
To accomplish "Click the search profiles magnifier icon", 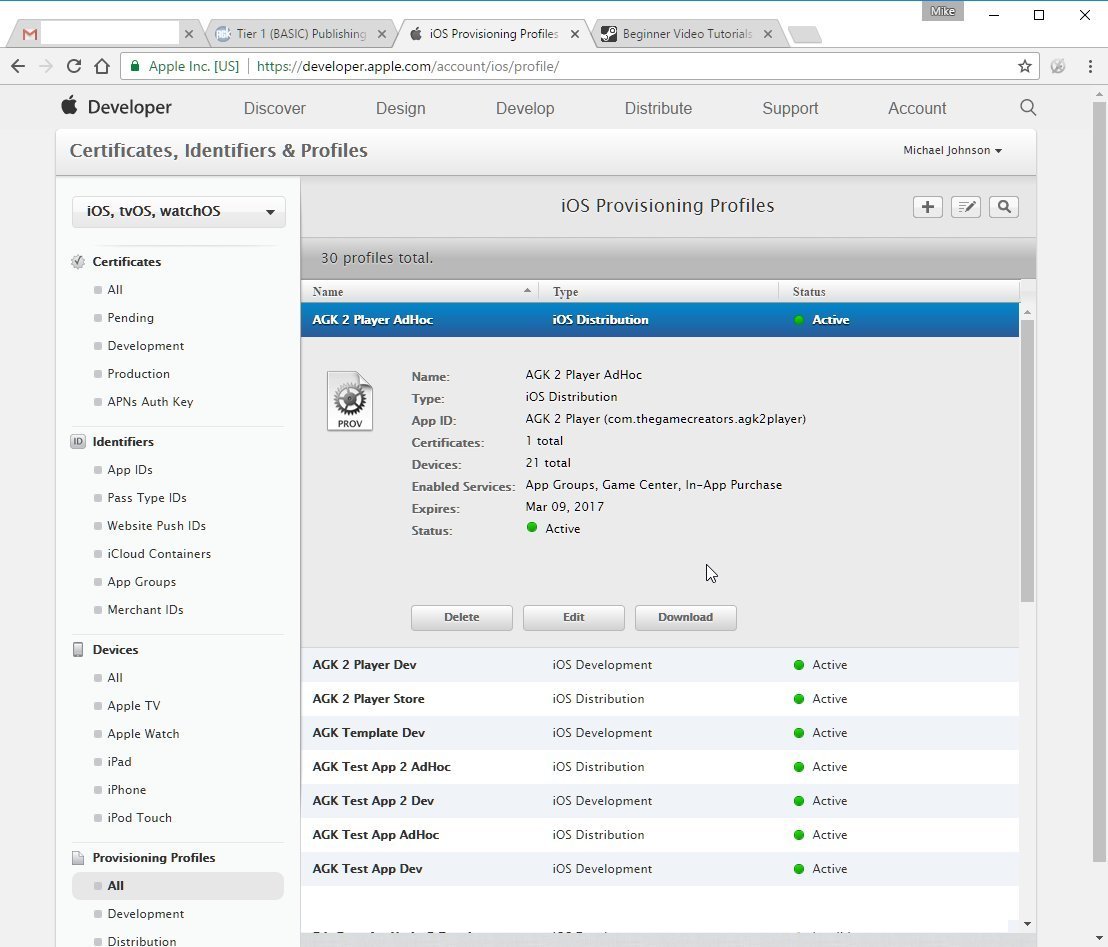I will (x=1004, y=207).
